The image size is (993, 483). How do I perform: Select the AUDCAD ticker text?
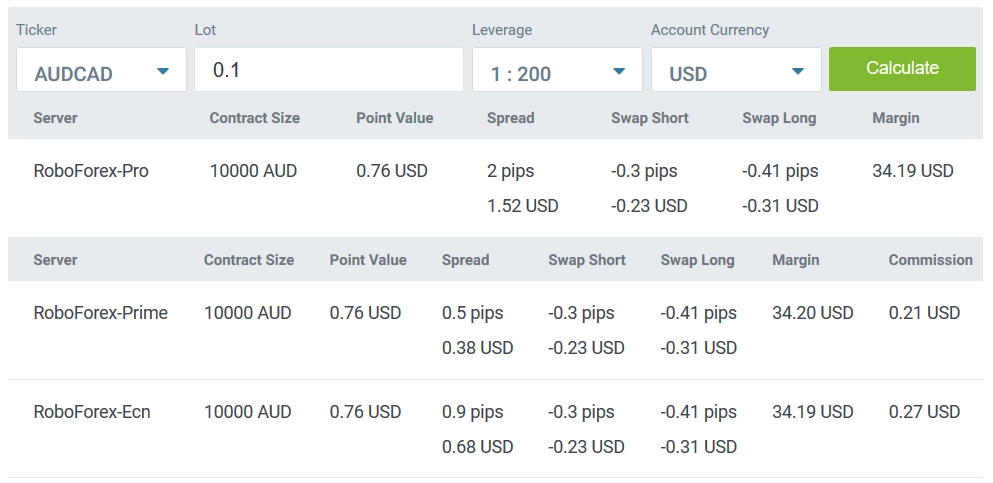73,75
